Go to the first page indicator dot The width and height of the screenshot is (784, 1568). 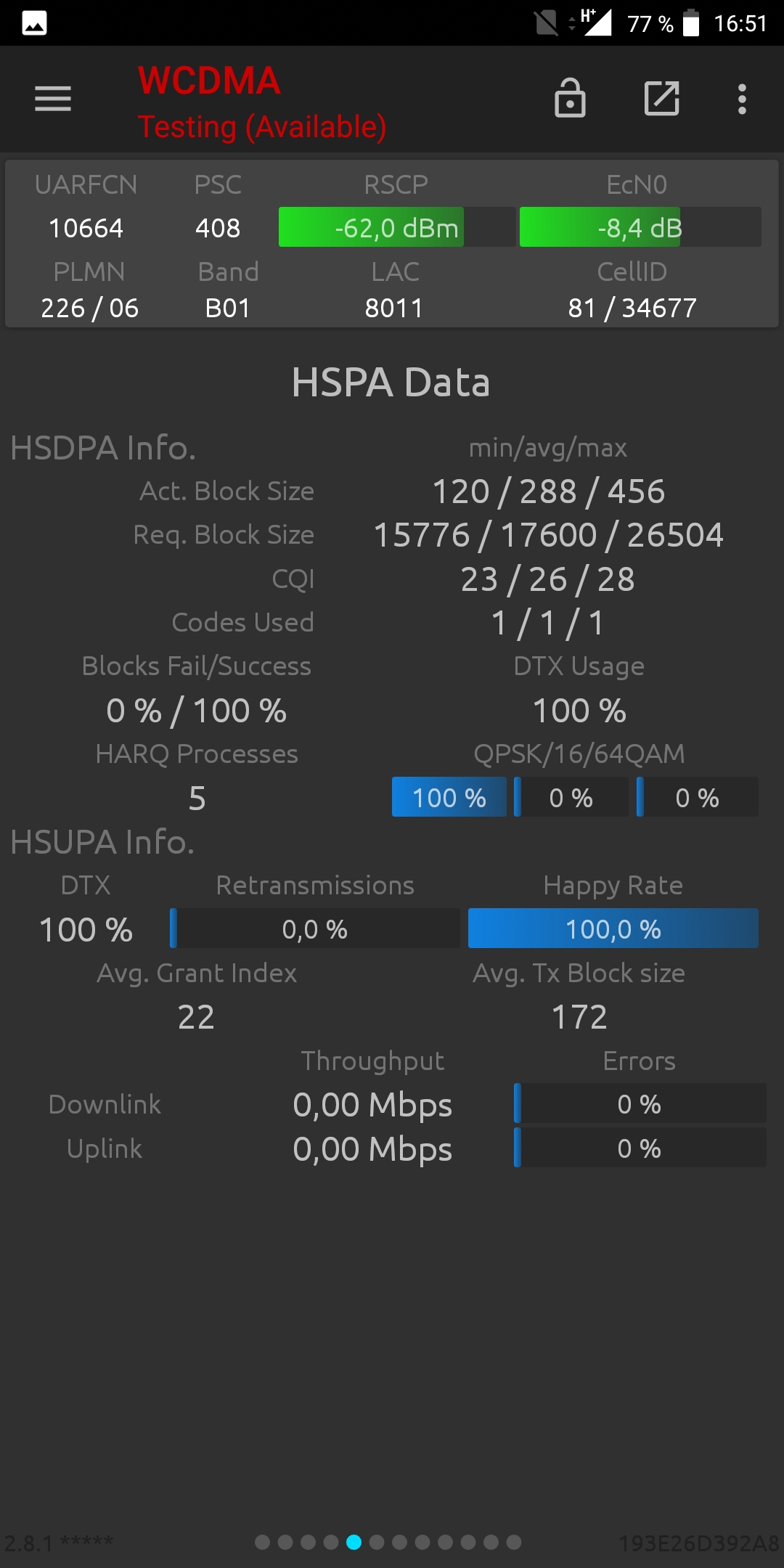tap(263, 1542)
